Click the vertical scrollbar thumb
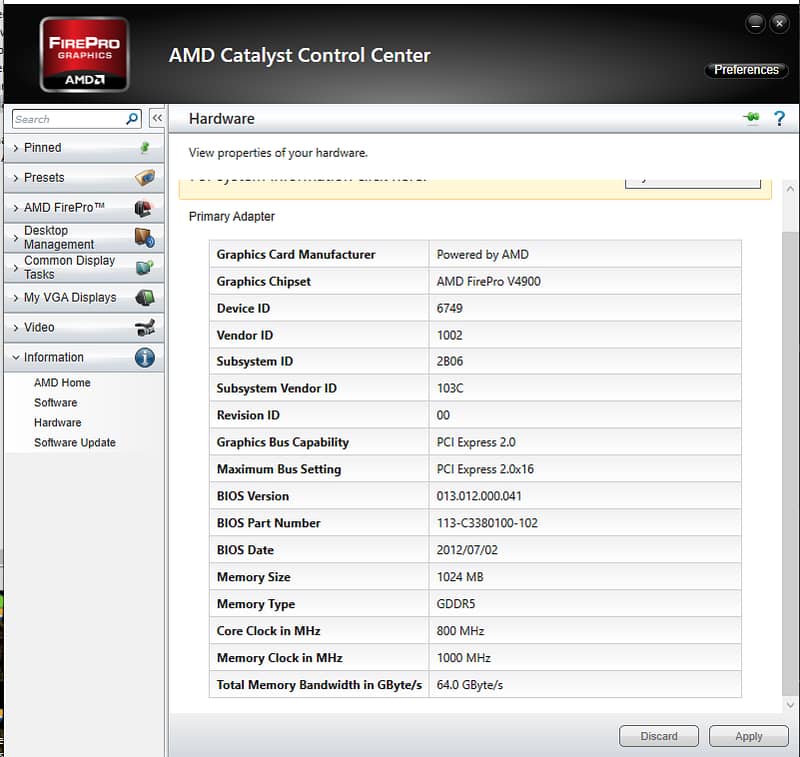The height and width of the screenshot is (757, 800). pos(790,463)
